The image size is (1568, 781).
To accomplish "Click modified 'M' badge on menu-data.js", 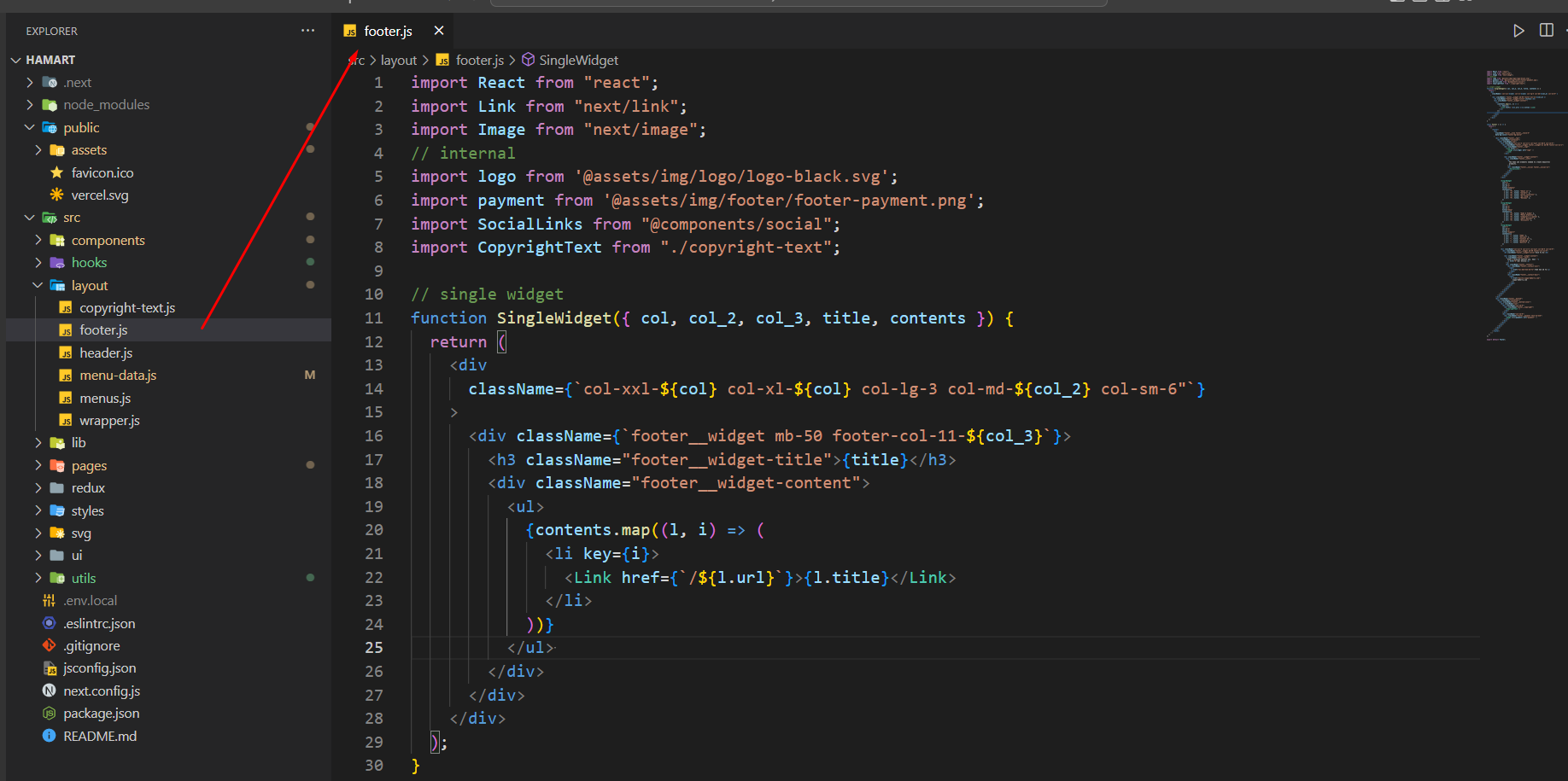I will [x=310, y=376].
